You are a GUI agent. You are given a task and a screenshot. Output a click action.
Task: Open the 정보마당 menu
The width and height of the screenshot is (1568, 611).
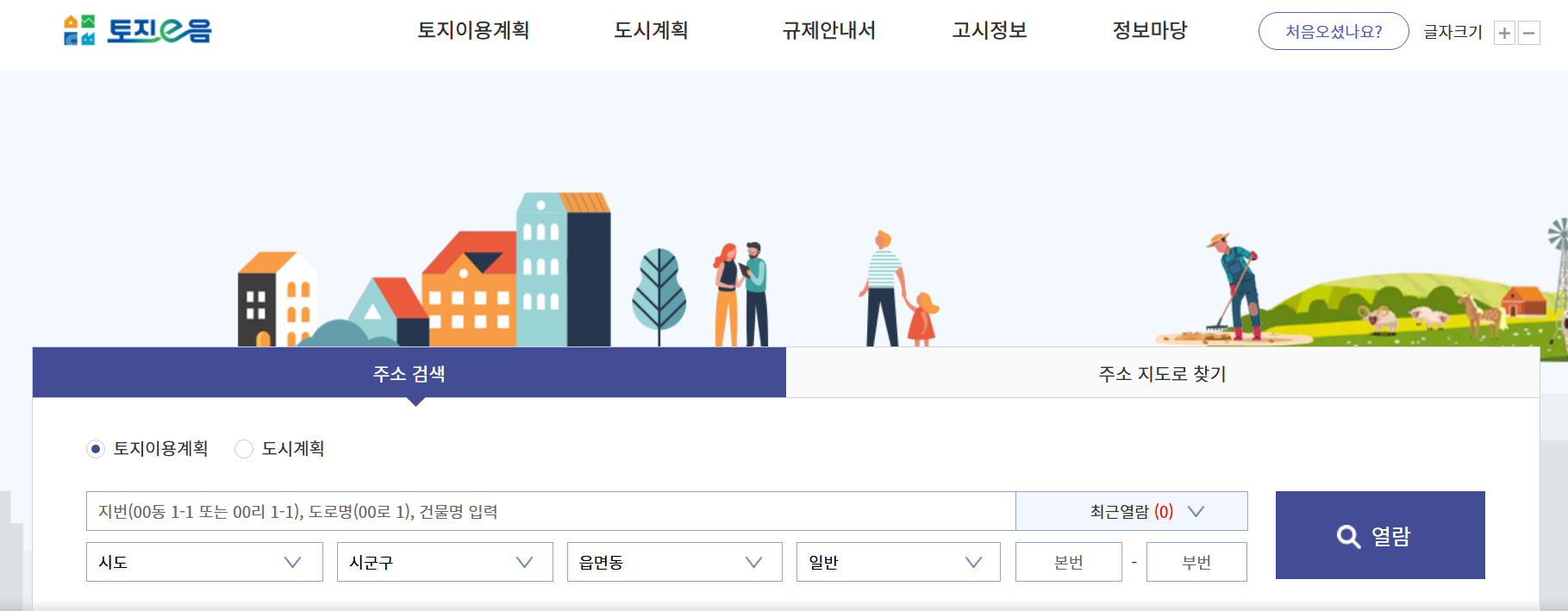[1149, 31]
